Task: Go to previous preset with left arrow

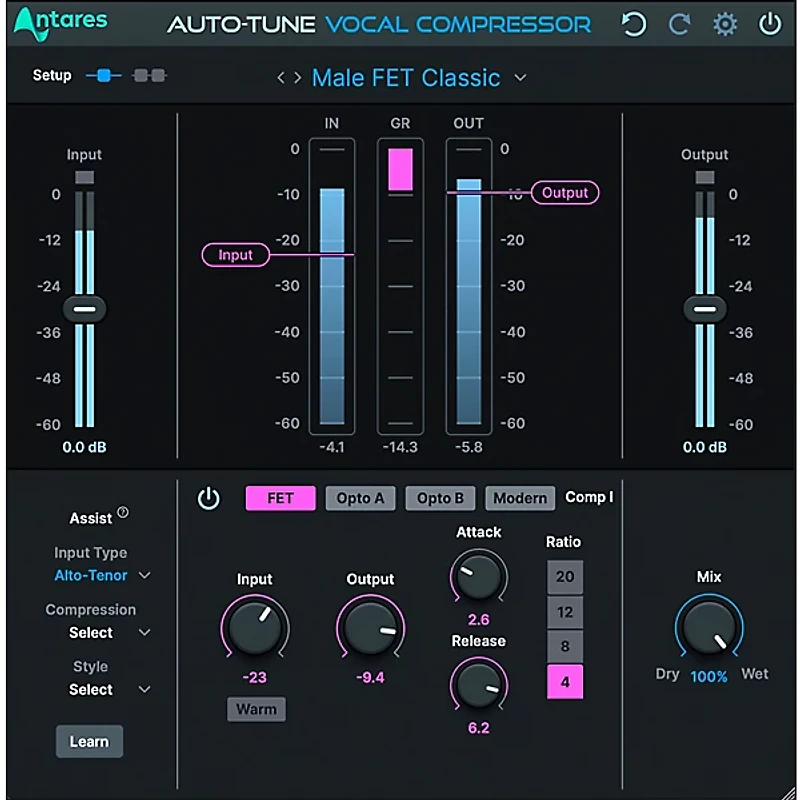Action: click(x=281, y=78)
